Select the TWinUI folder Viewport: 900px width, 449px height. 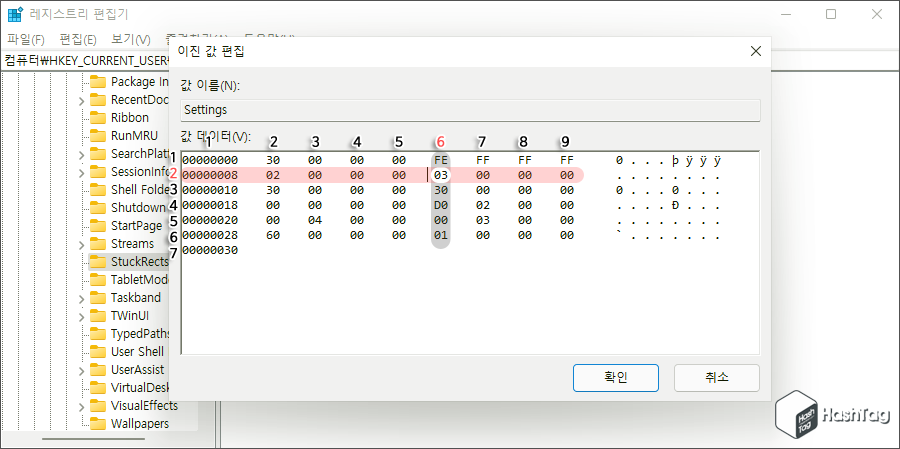(x=130, y=316)
